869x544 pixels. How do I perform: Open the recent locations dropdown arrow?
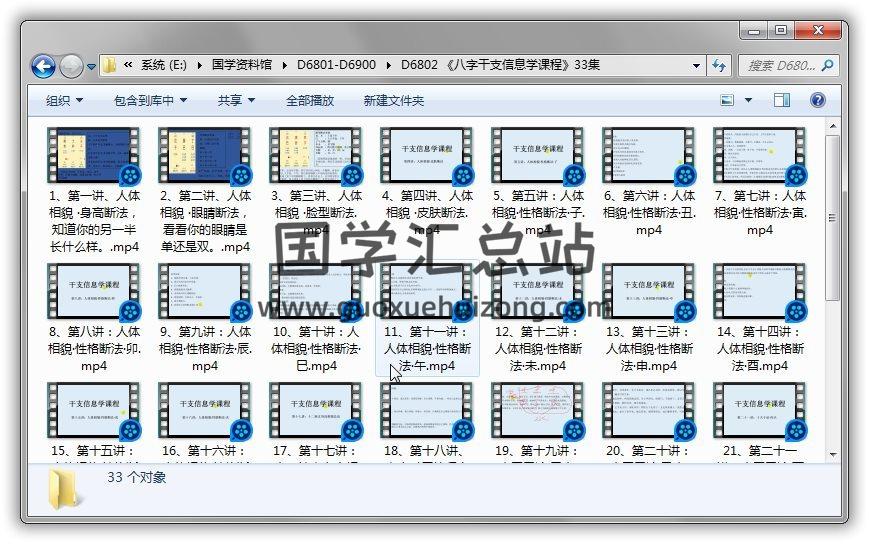pyautogui.click(x=91, y=67)
